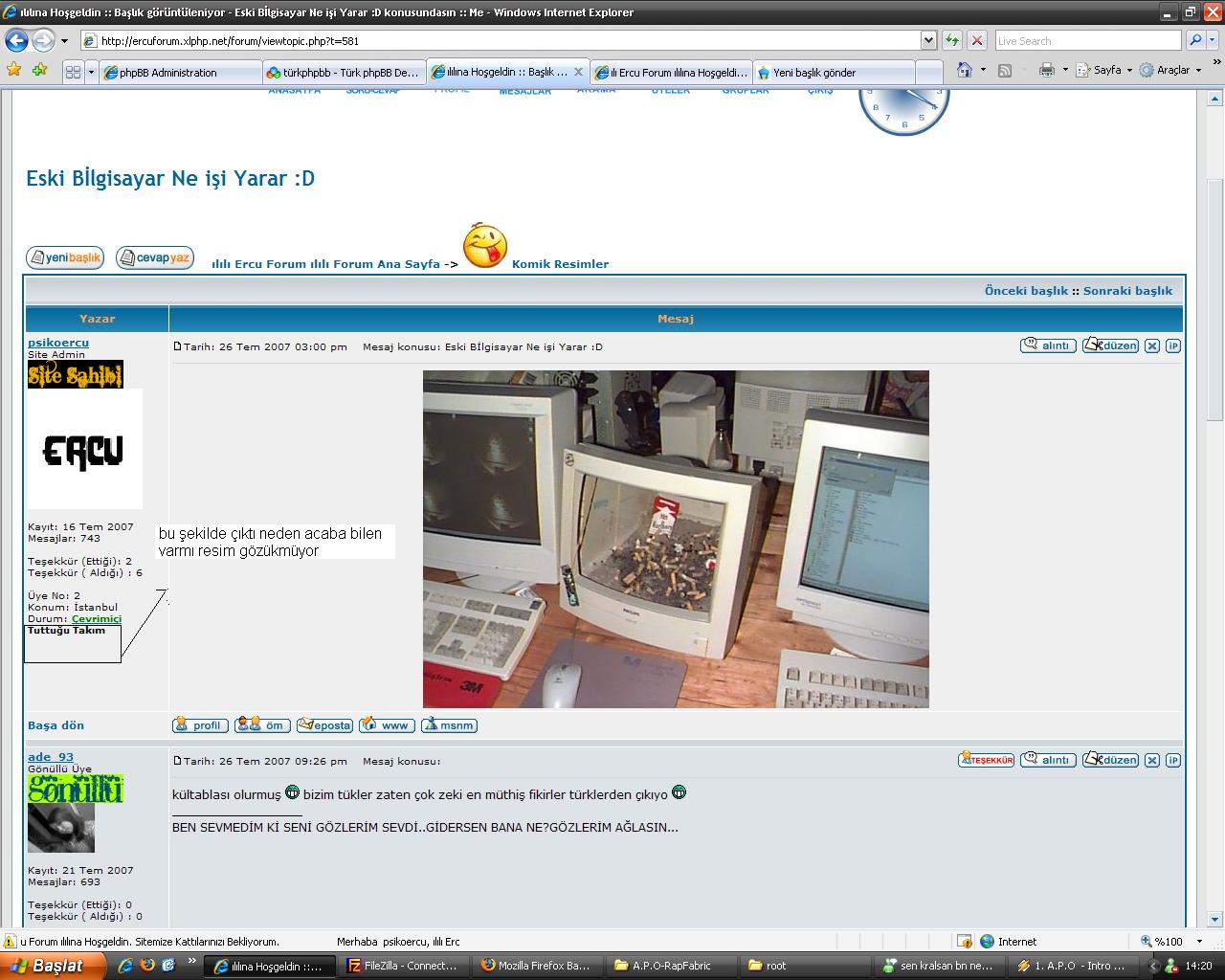Open ade_93 user profile link
Viewport: 1225px width, 980px height.
coord(51,757)
